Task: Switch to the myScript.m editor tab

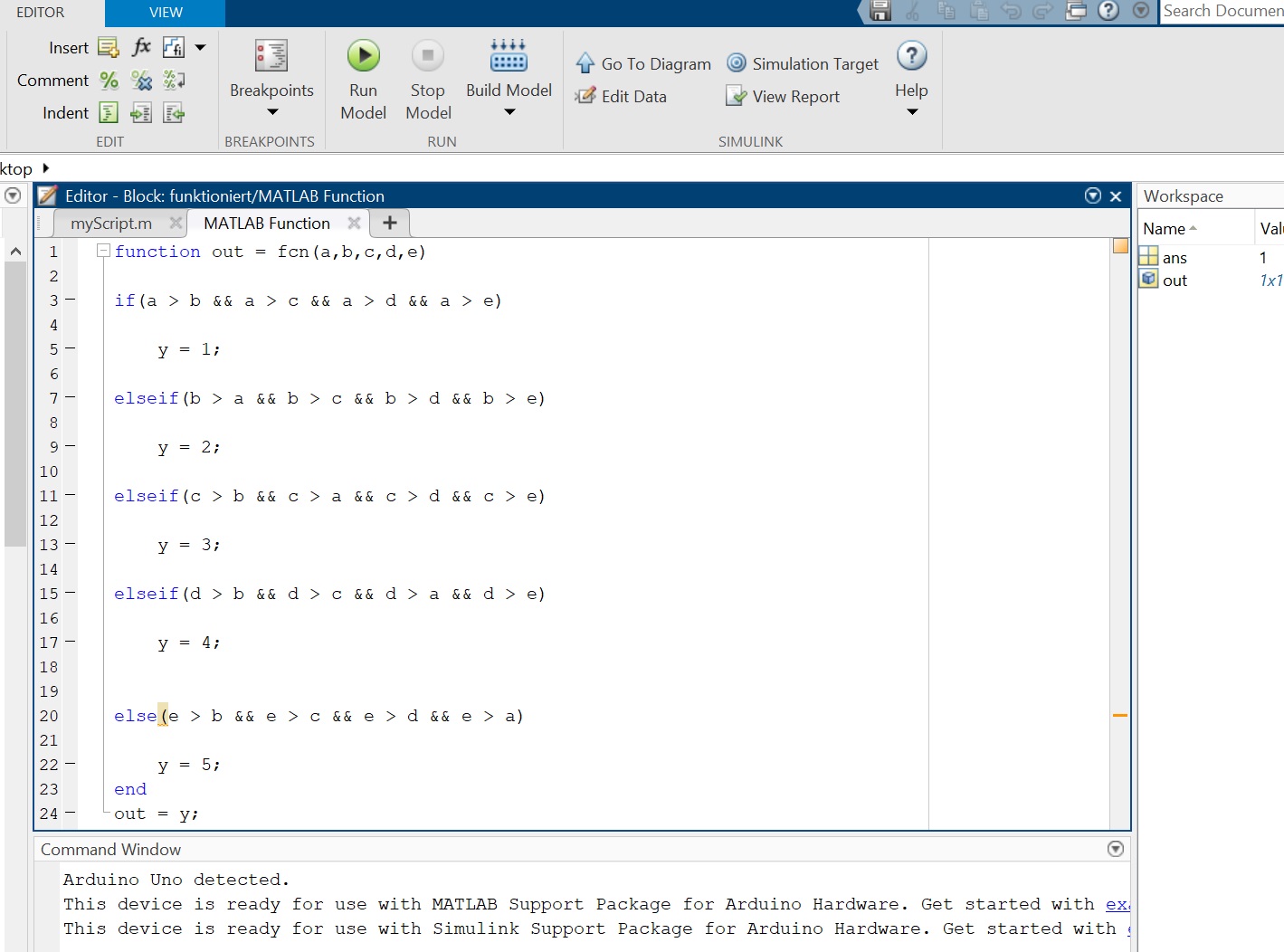Action: [x=111, y=224]
